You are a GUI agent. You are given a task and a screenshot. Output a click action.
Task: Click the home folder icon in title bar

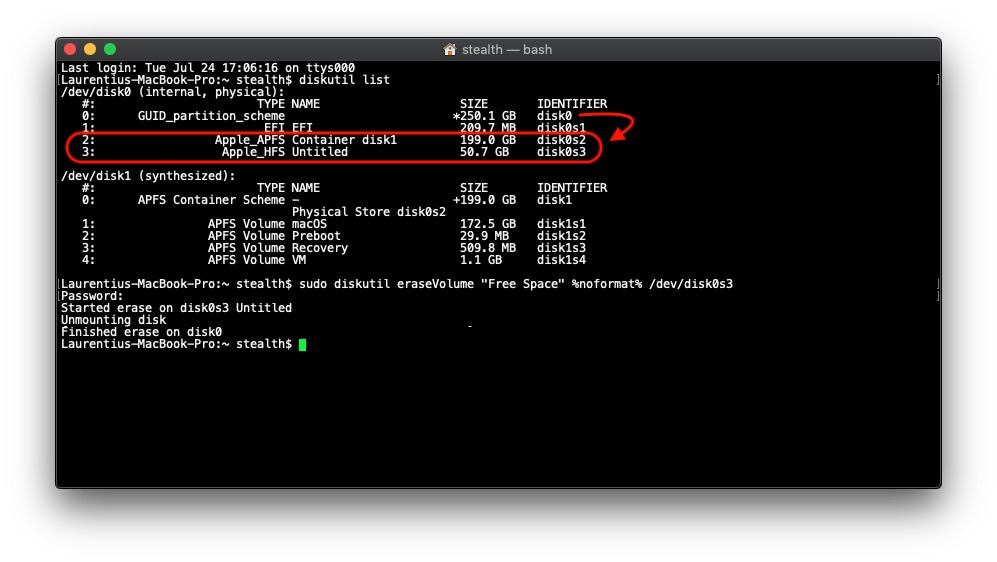tap(450, 49)
